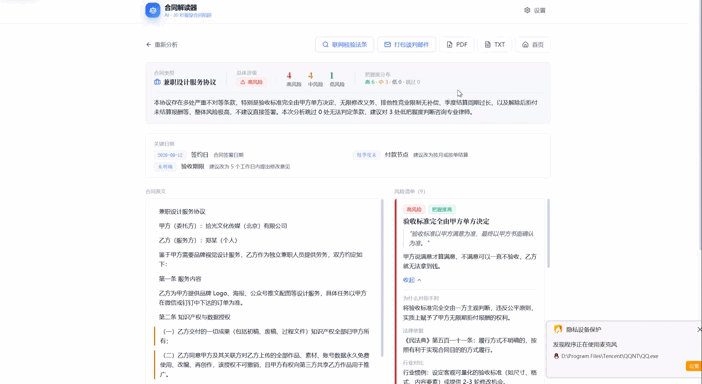Image resolution: width=702 pixels, height=384 pixels.
Task: Click the QQ.exe file path in popup
Action: click(x=609, y=356)
